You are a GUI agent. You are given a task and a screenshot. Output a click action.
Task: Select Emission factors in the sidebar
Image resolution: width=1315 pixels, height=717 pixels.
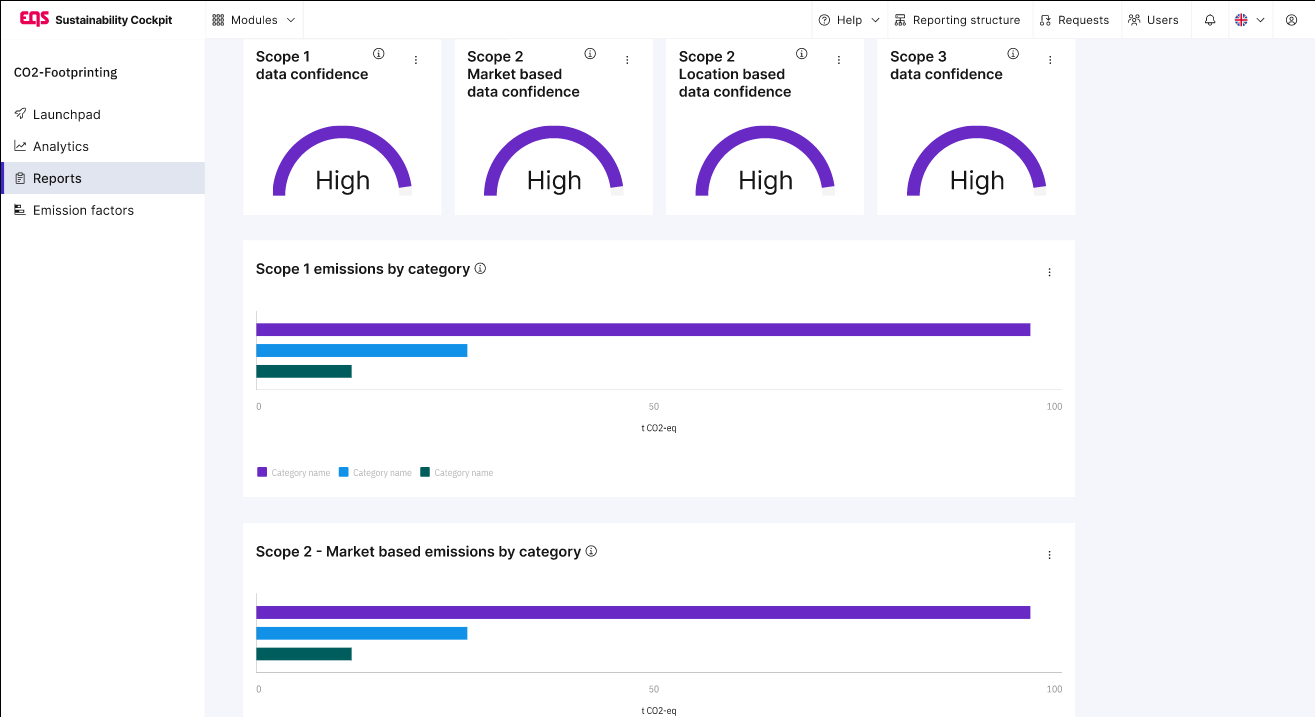[x=83, y=210]
